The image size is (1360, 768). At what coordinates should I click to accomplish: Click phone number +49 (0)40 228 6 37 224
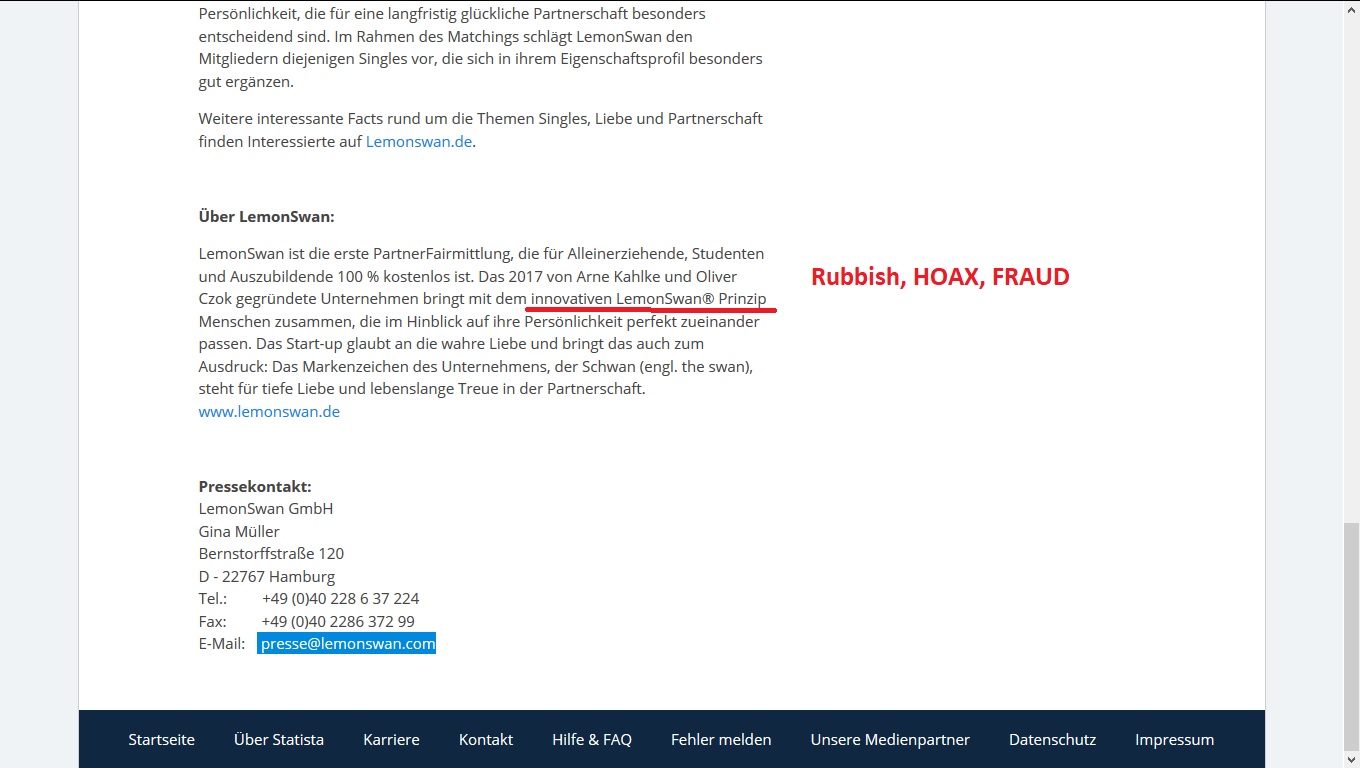coord(340,599)
